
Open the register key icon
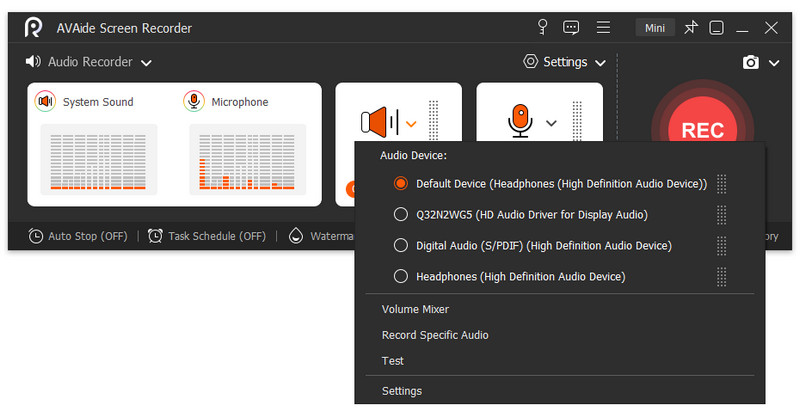tap(543, 27)
